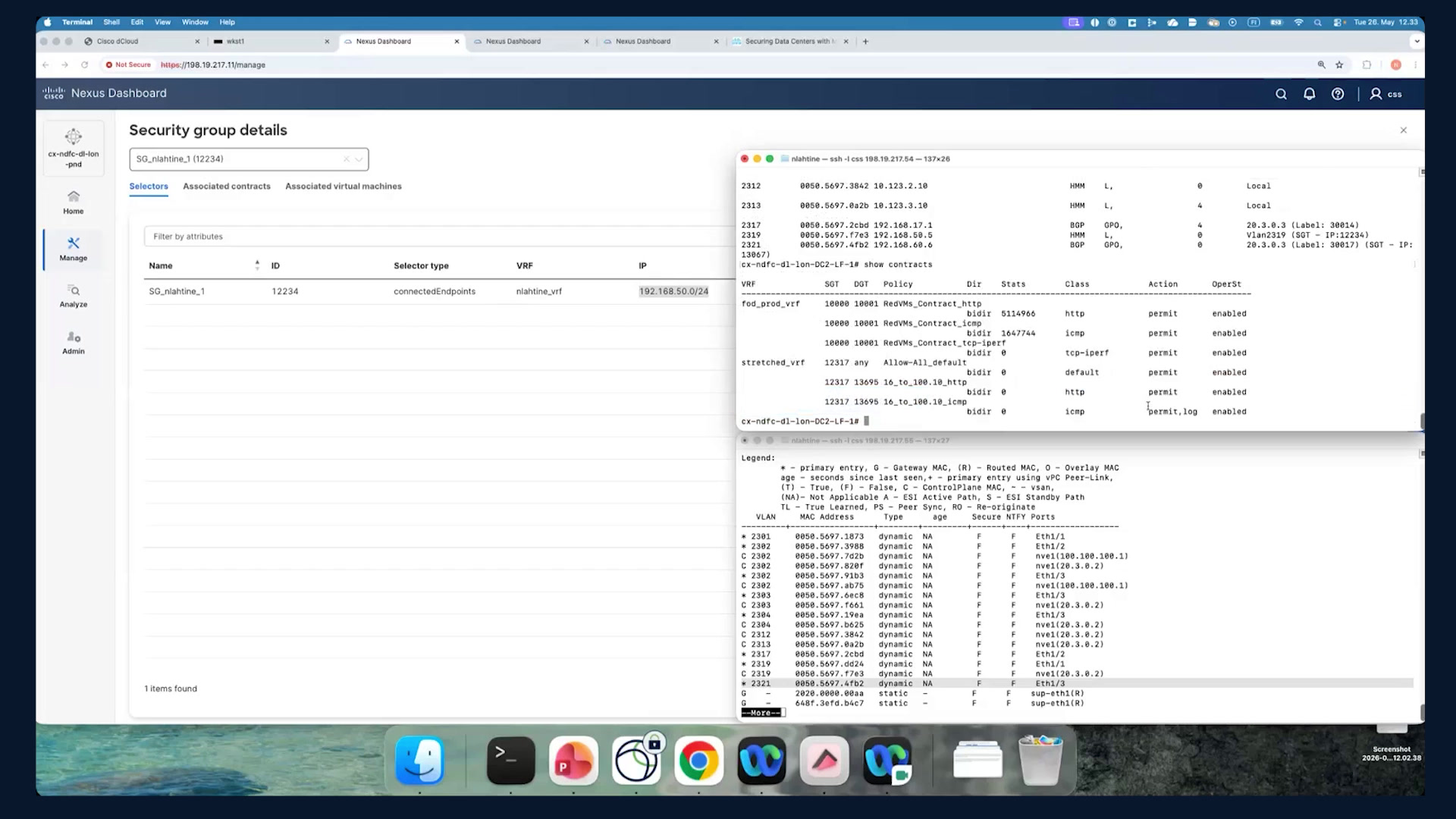This screenshot has width=1456, height=819.
Task: Sort the Name column by its arrows
Action: pyautogui.click(x=257, y=265)
